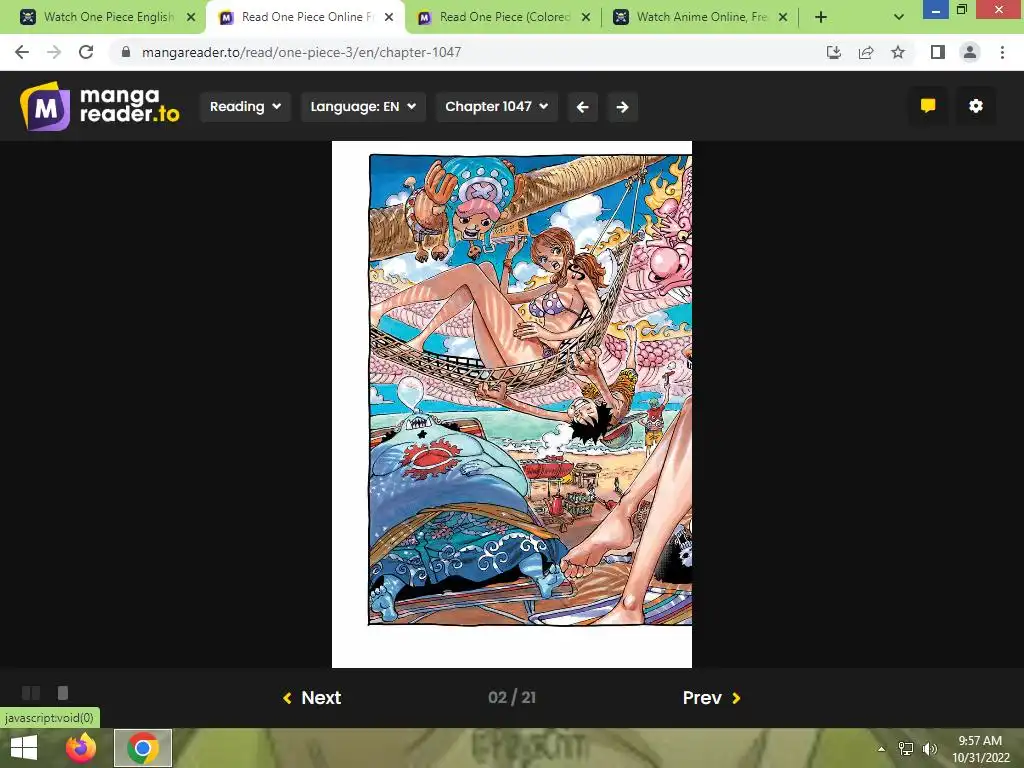1024x768 pixels.
Task: Expand the Language: EN dropdown
Action: click(x=363, y=106)
